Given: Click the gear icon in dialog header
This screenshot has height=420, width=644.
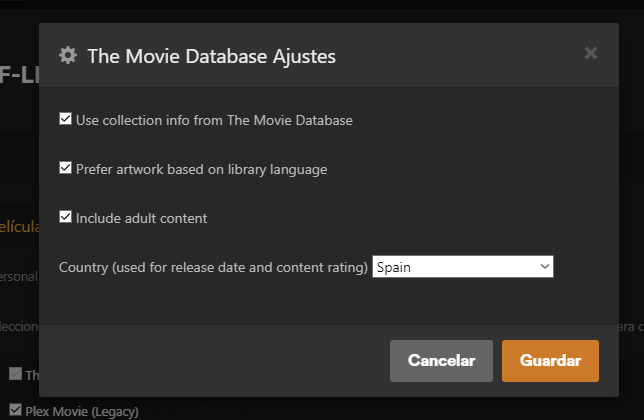Looking at the screenshot, I should [68, 55].
